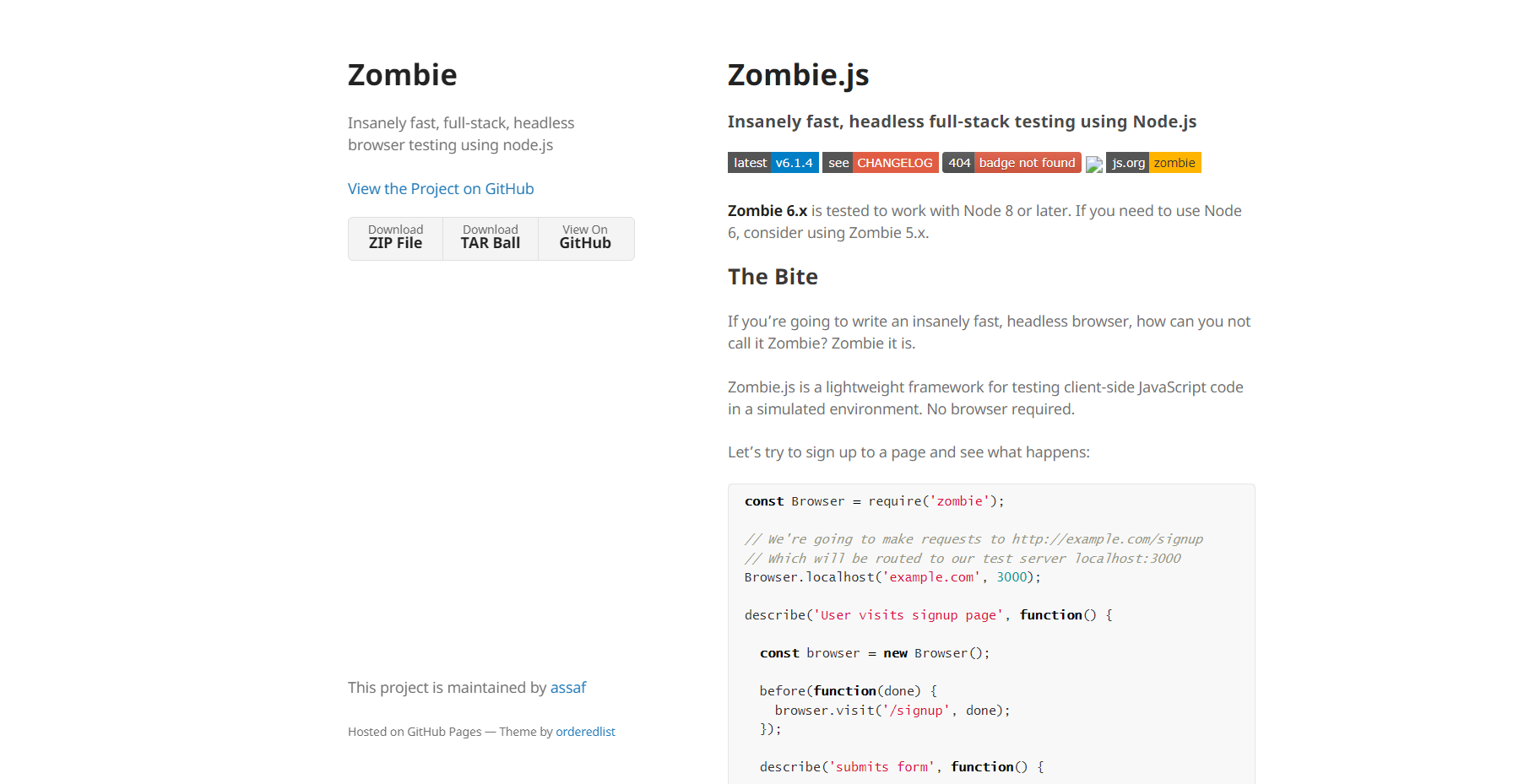Click the latest v6.1.4 version badge
Image resolution: width=1535 pixels, height=784 pixels.
tap(773, 162)
